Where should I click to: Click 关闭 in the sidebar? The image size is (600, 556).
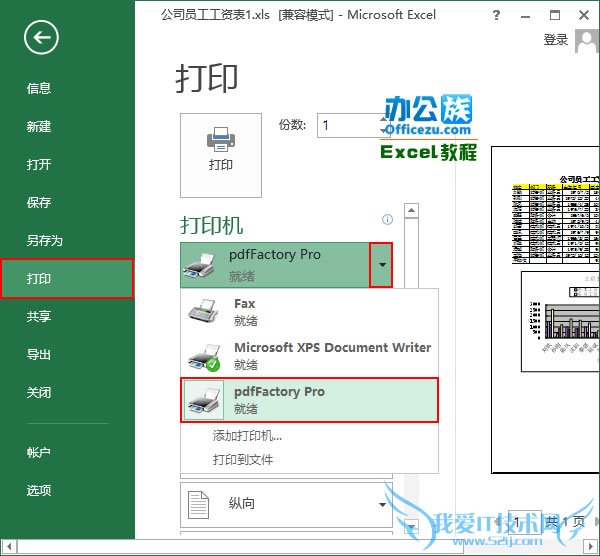coord(39,392)
